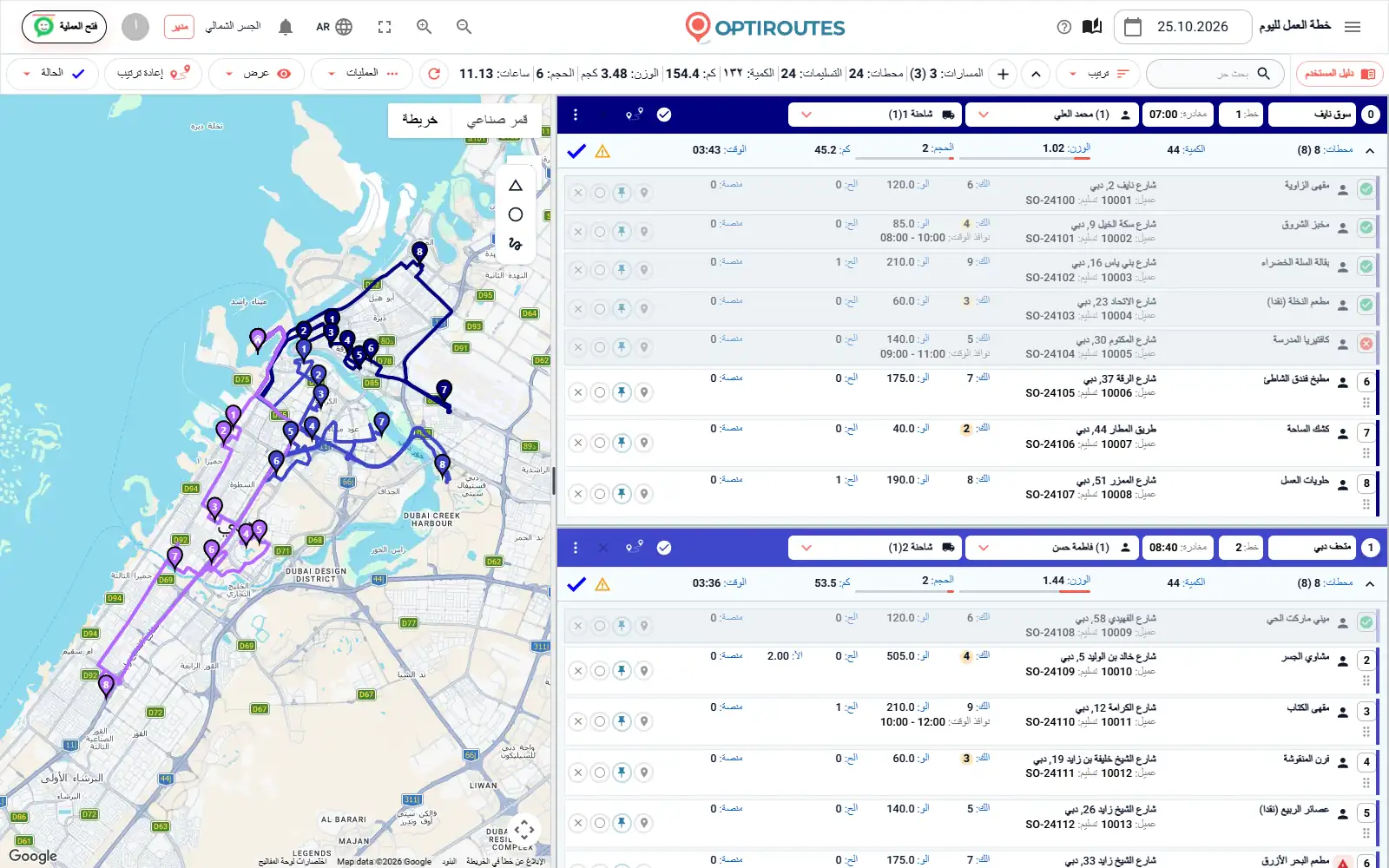Open the عرض view dropdown
This screenshot has width=1389, height=868.
click(257, 74)
